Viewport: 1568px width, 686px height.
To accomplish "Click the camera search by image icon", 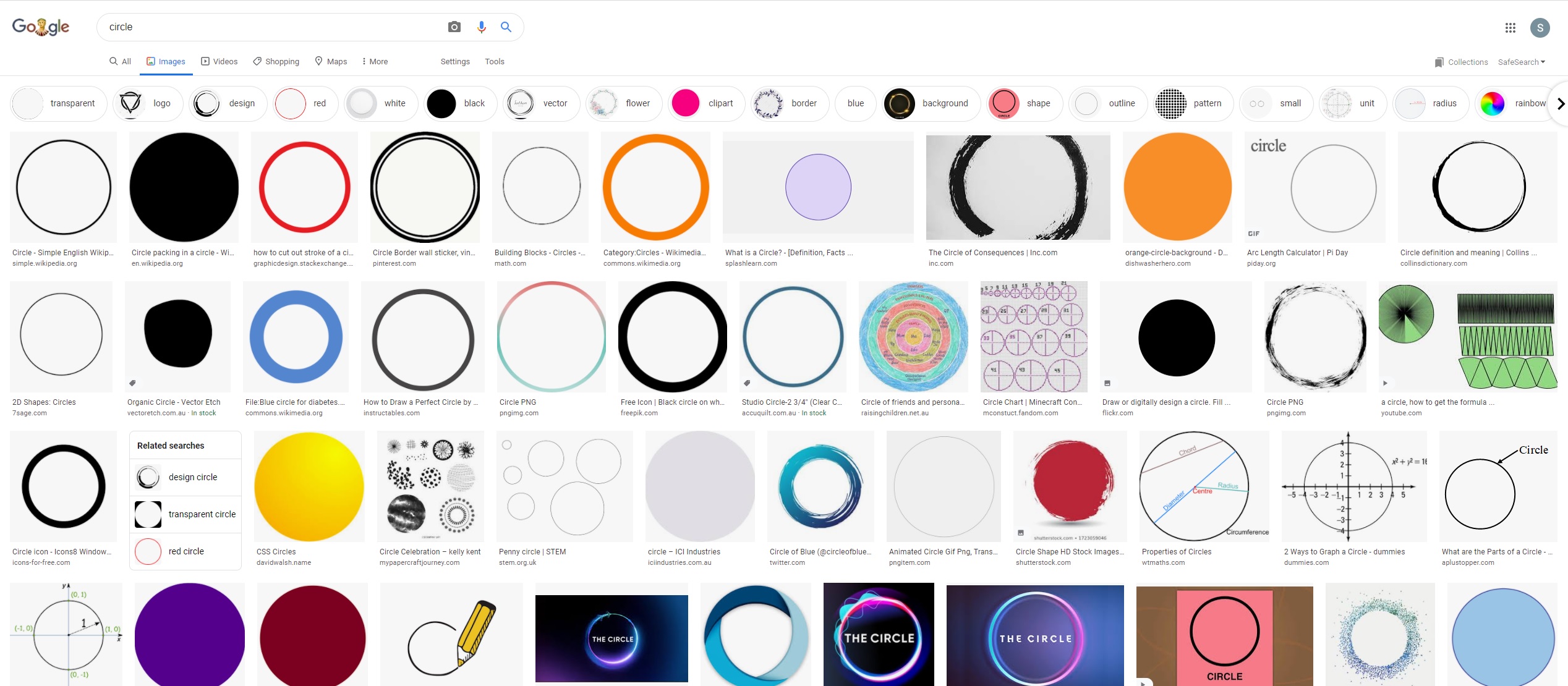I will tap(454, 27).
